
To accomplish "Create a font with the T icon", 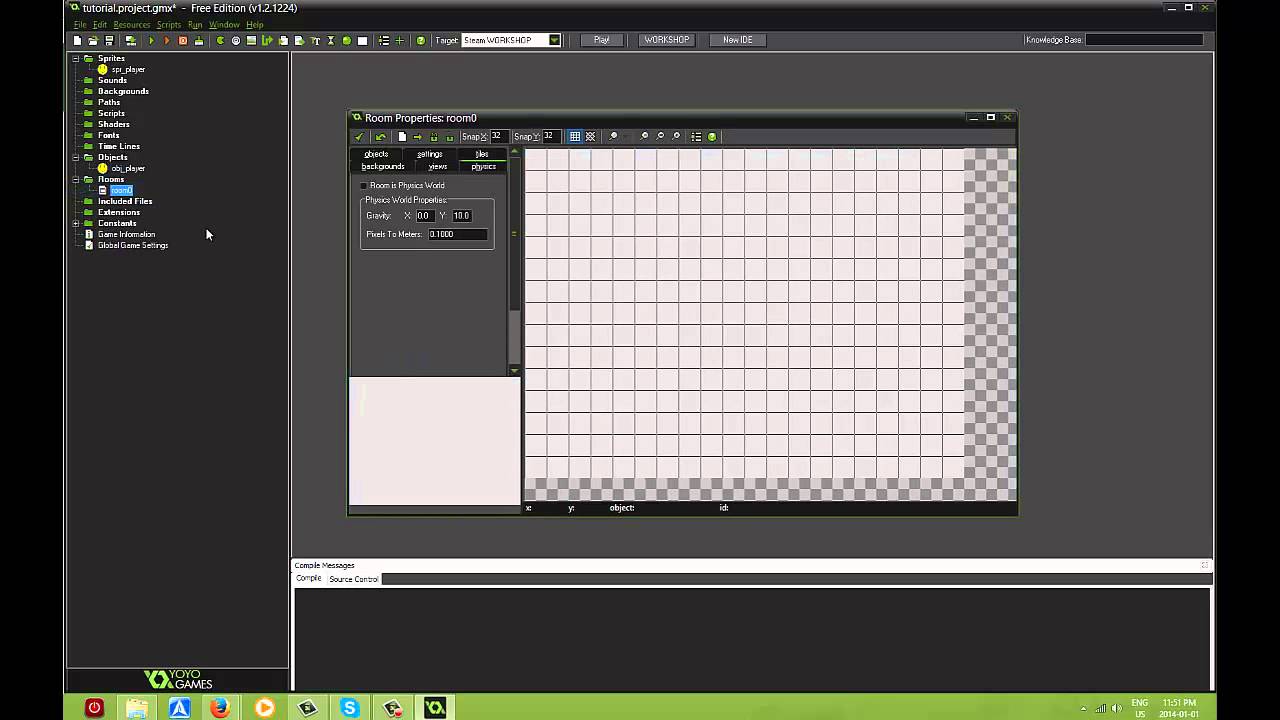I will (315, 40).
